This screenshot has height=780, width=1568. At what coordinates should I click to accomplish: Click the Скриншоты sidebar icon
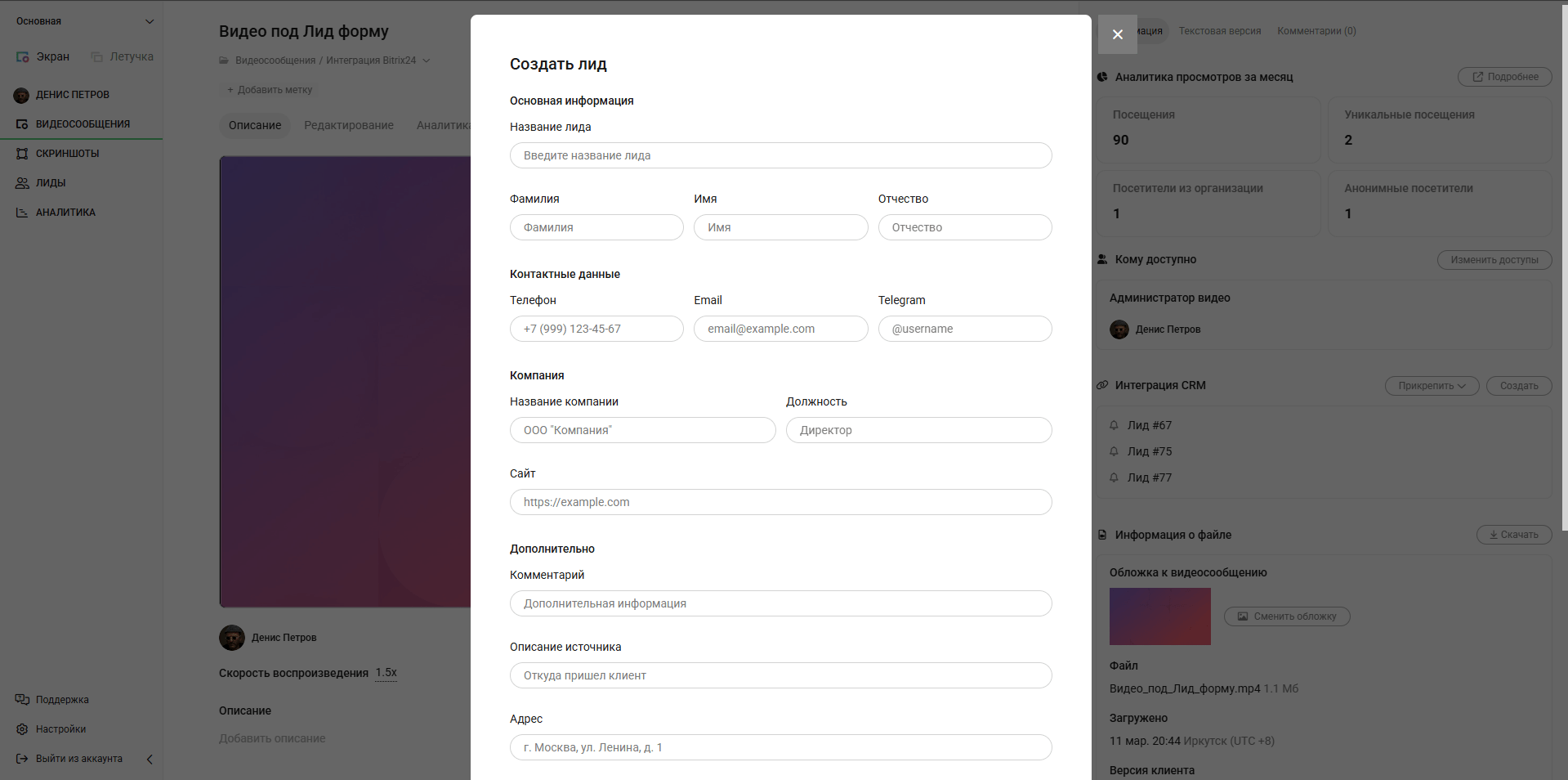22,154
